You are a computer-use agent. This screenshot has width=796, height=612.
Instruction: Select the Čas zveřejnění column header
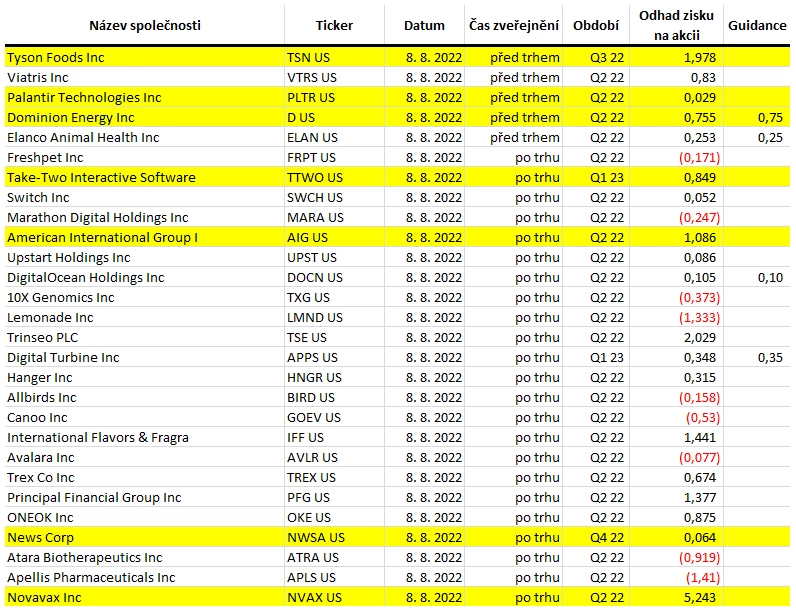(x=513, y=25)
